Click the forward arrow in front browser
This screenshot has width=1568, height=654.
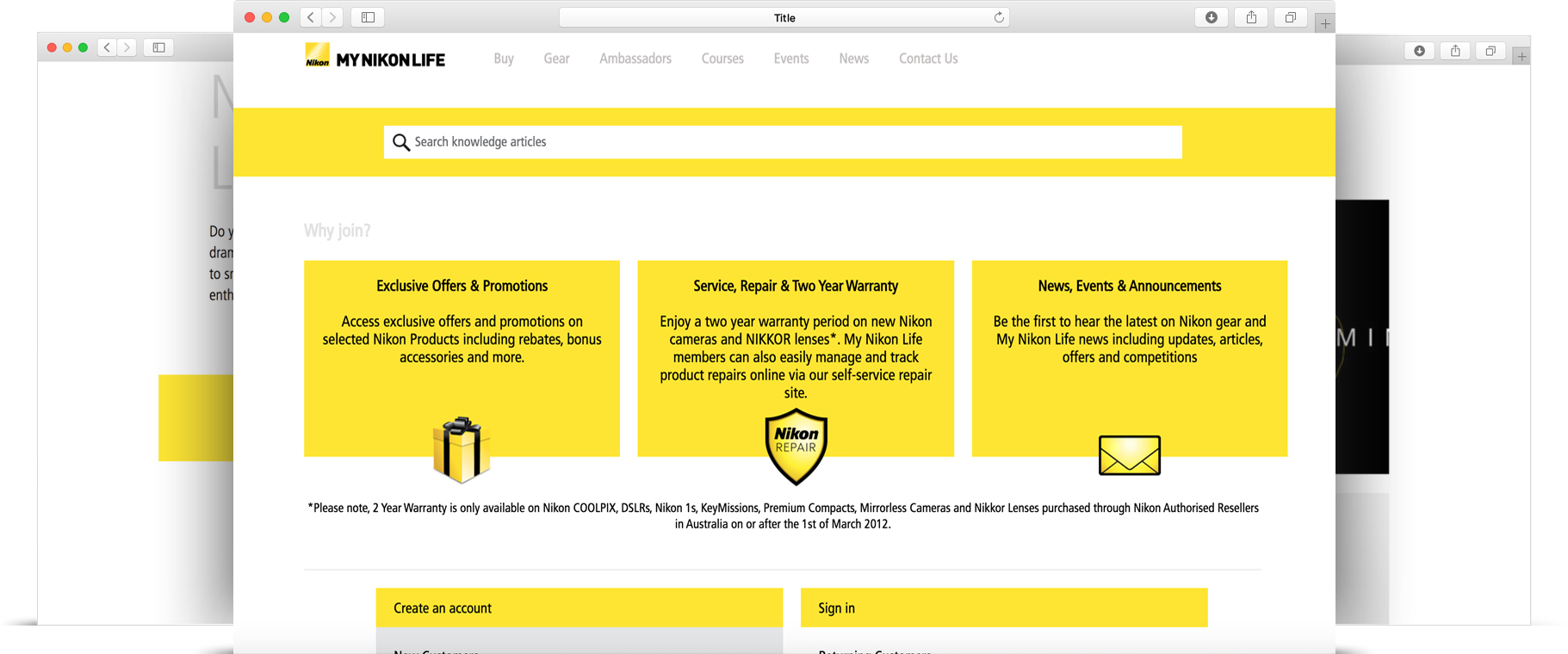click(x=332, y=17)
